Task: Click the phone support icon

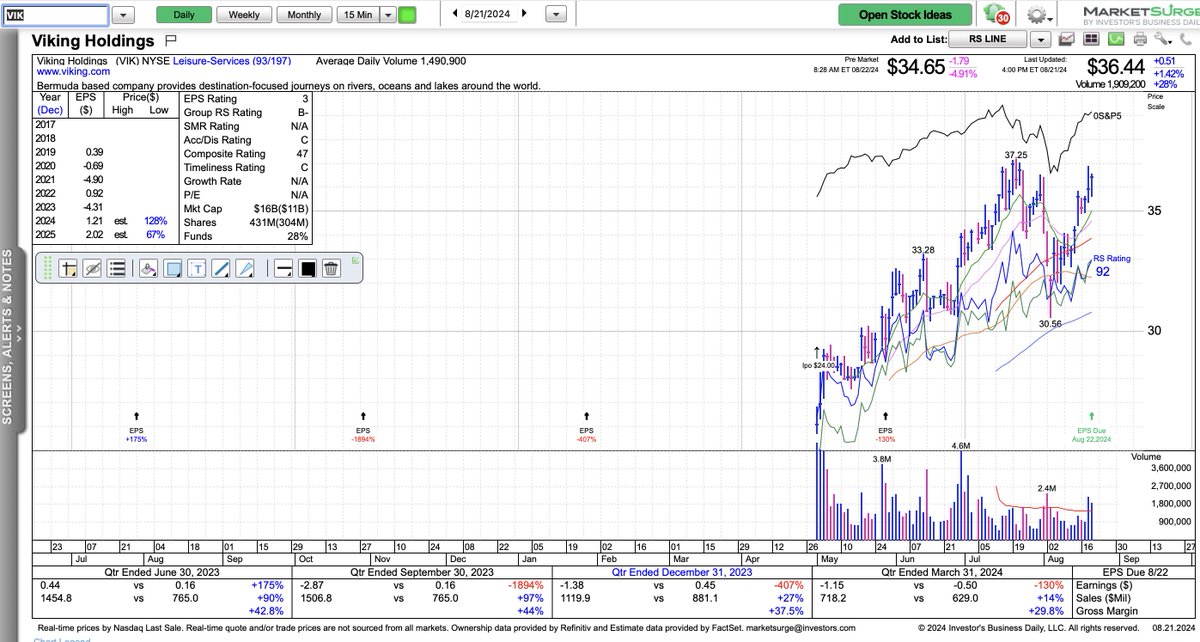Action: [1186, 40]
